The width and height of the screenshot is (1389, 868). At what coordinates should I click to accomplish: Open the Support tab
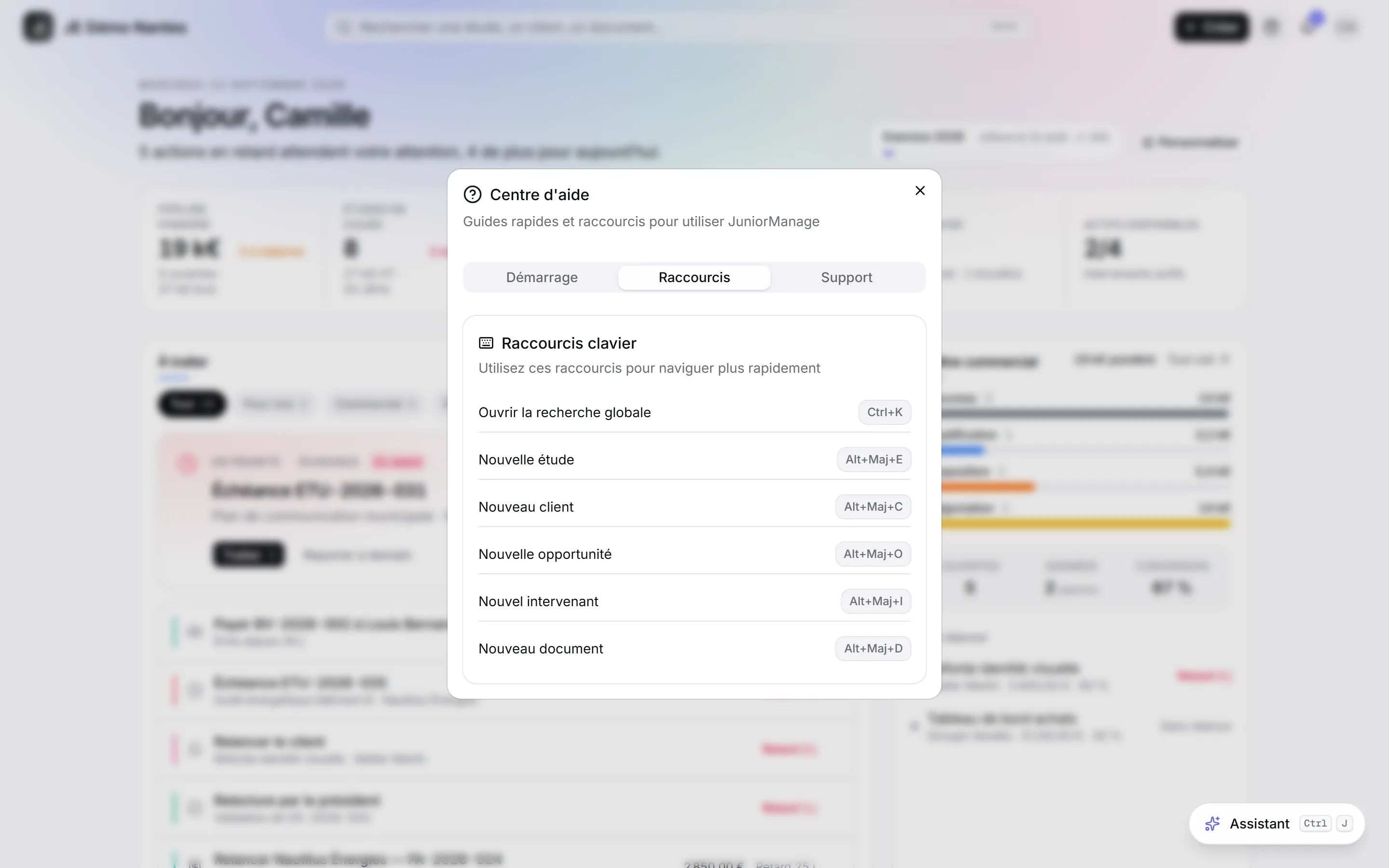[846, 277]
